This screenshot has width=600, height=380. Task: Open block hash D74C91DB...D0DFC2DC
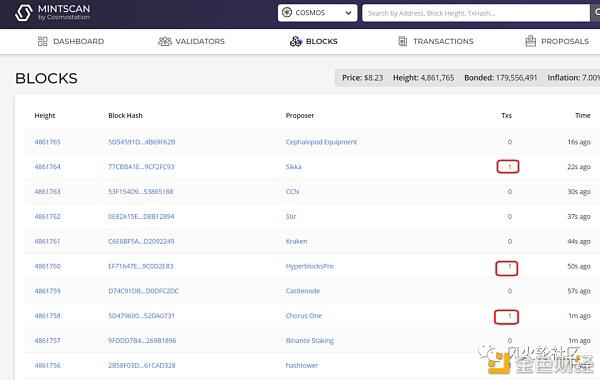[143, 291]
